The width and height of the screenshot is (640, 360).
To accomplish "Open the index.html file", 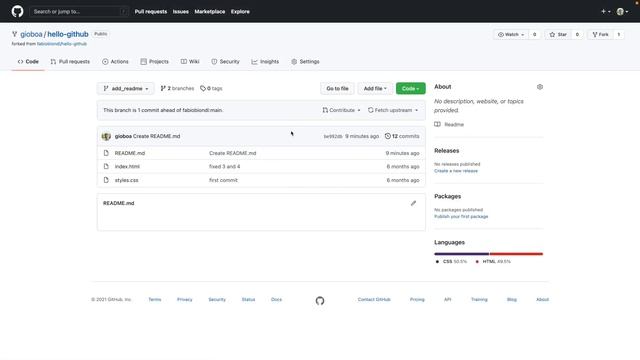I will [x=127, y=167].
